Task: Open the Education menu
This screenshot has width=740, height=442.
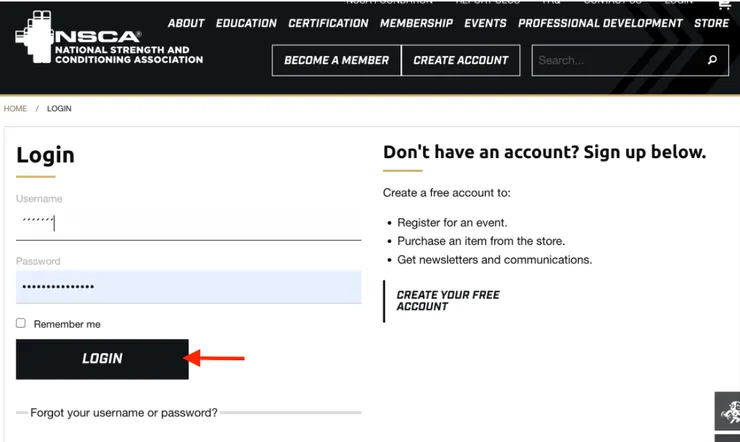Action: point(246,23)
